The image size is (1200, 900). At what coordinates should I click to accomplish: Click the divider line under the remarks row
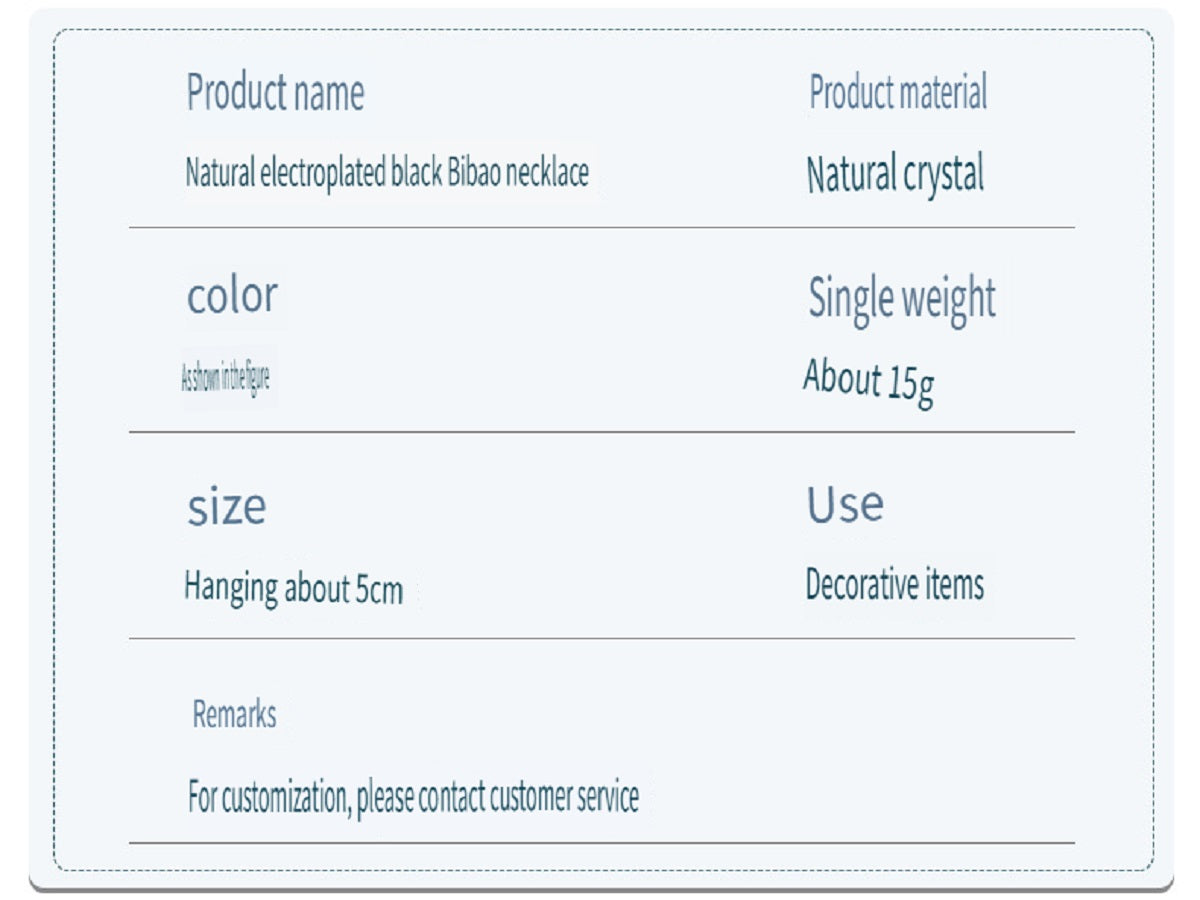click(x=600, y=843)
